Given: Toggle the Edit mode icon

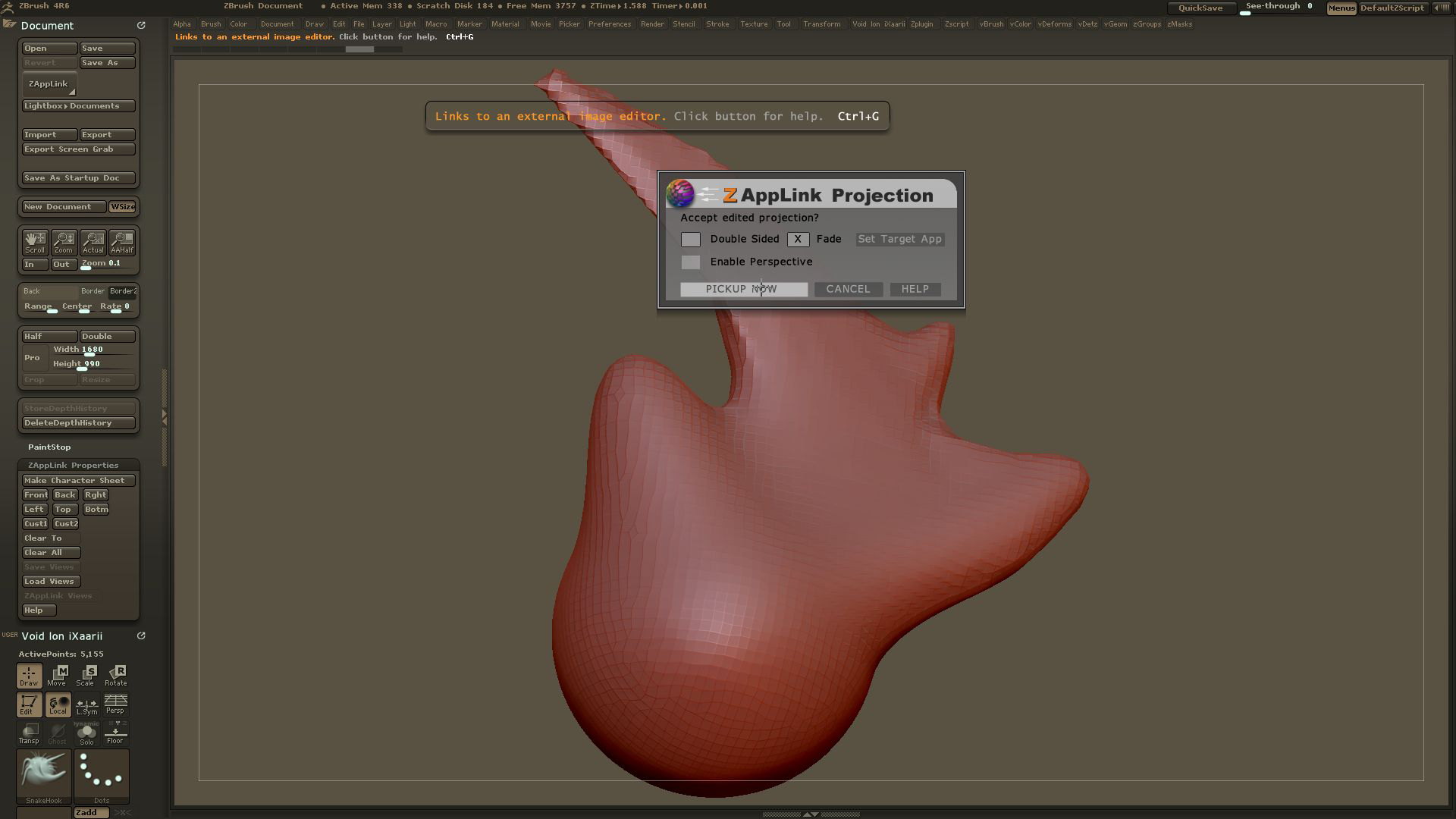Looking at the screenshot, I should coord(29,704).
